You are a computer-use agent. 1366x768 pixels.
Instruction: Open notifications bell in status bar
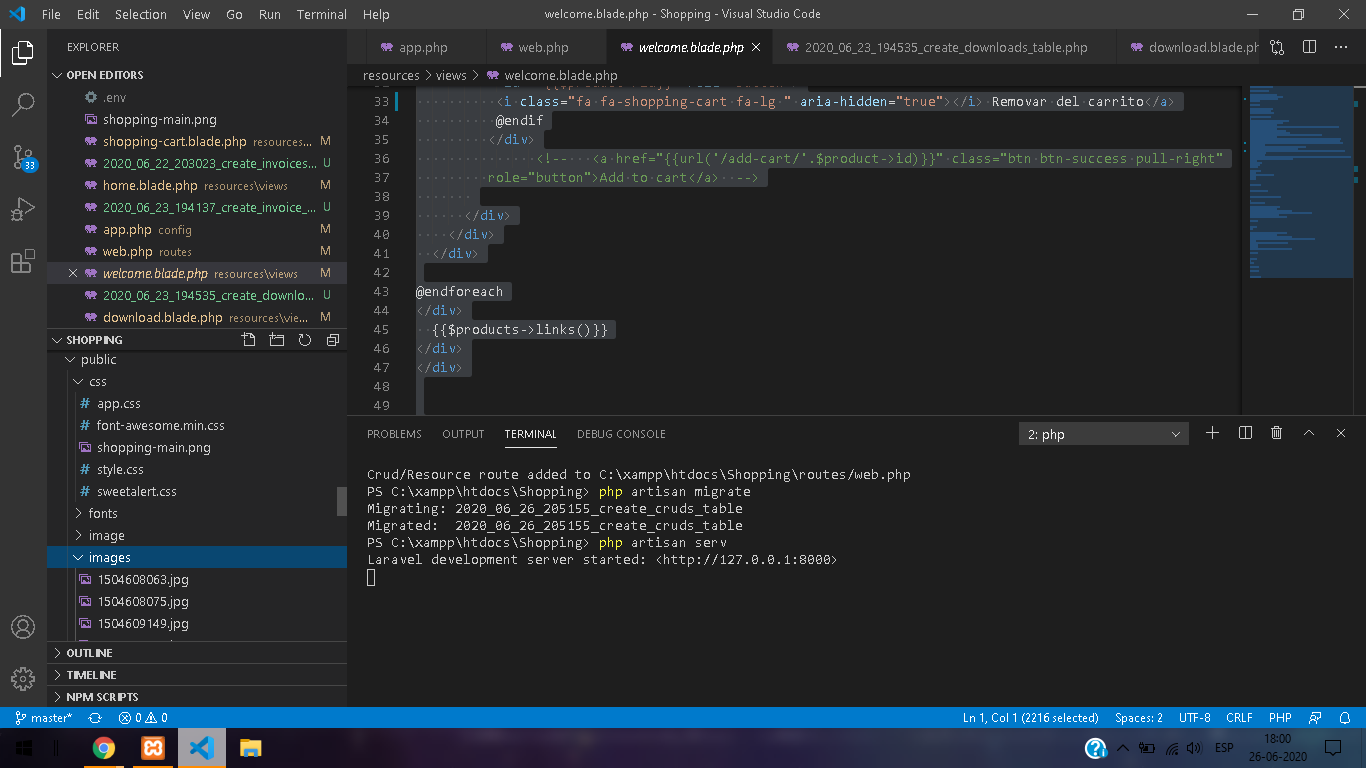pyautogui.click(x=1345, y=718)
